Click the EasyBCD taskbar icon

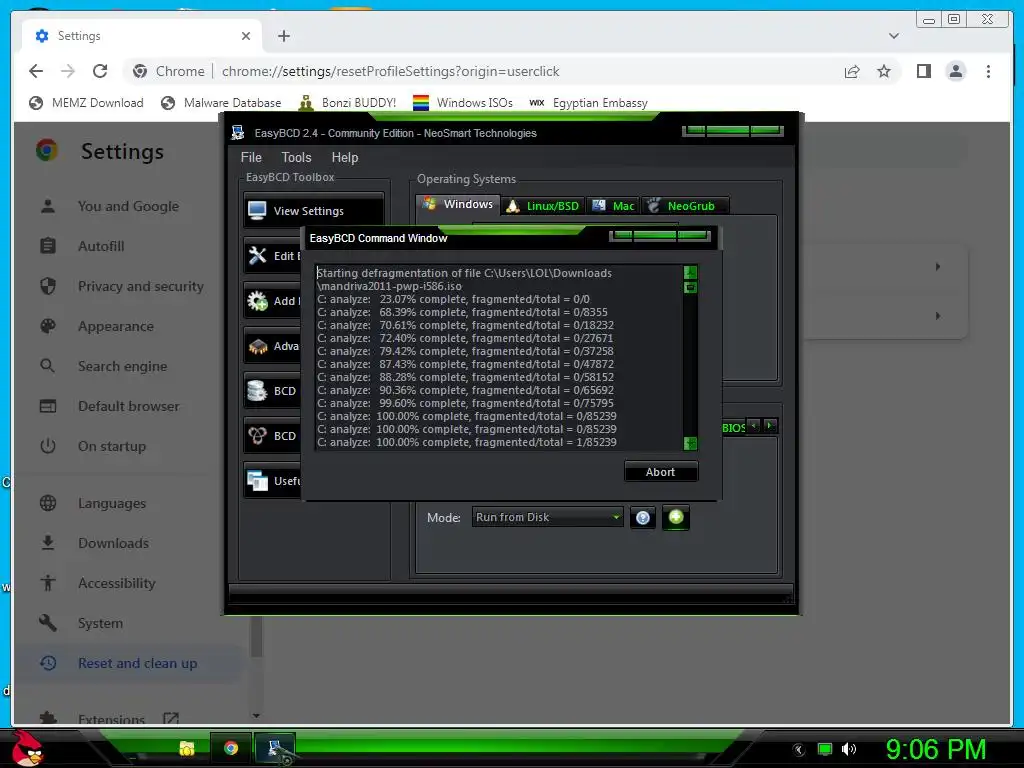[x=275, y=748]
